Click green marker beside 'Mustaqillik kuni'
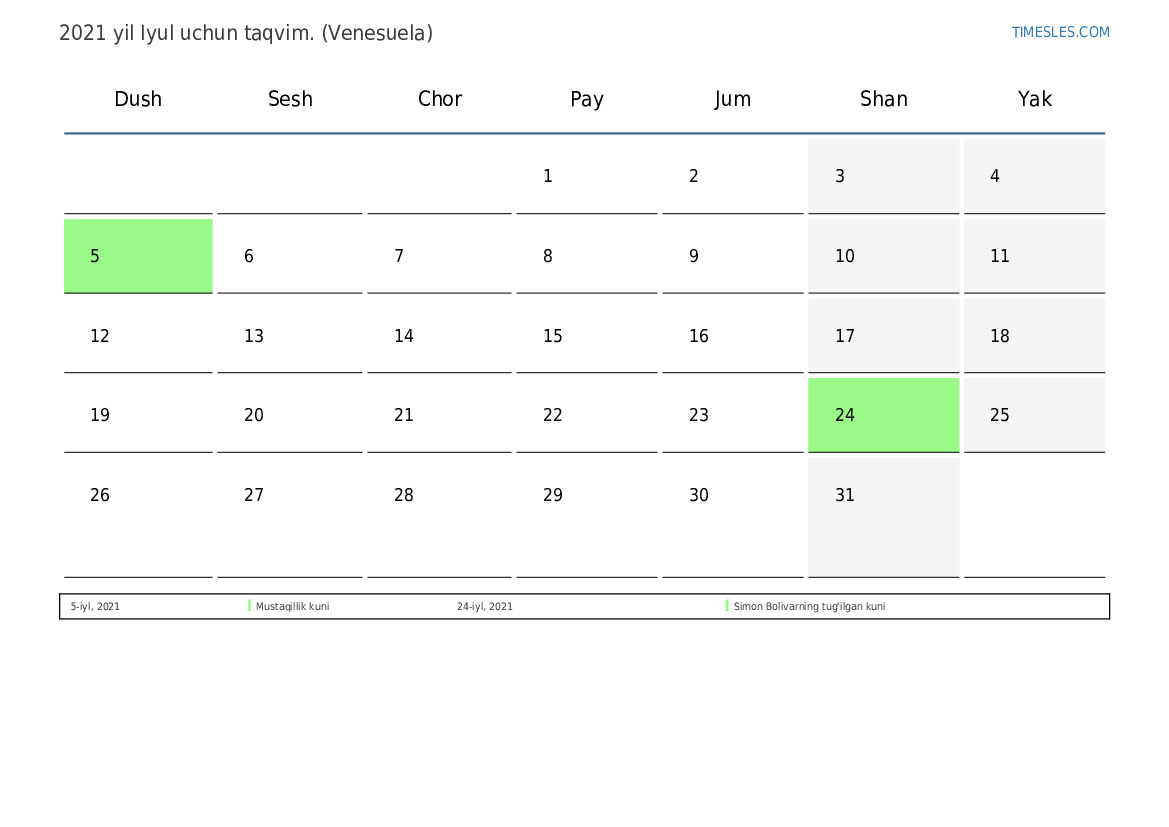Viewport: 1169px width, 827px height. click(x=249, y=606)
